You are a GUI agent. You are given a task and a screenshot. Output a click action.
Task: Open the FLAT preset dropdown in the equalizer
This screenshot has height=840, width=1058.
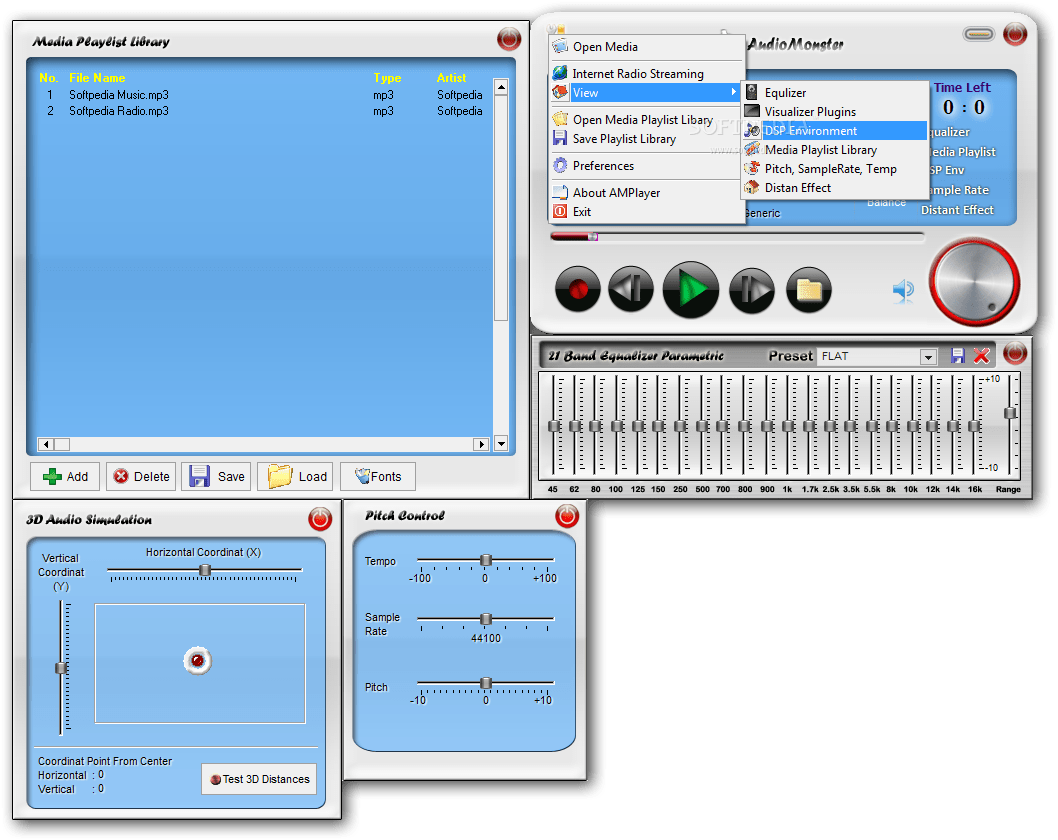(x=929, y=357)
